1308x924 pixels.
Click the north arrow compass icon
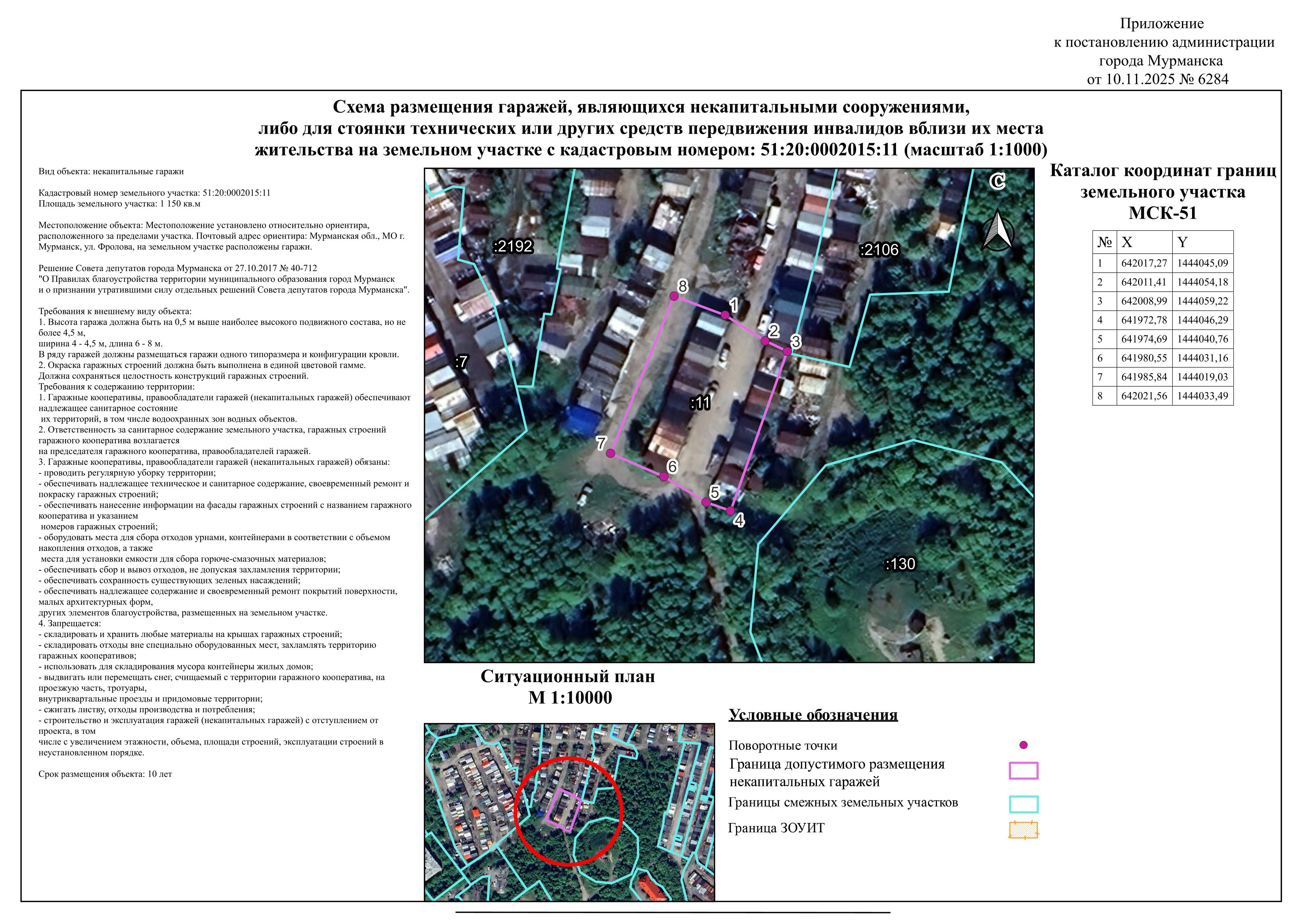coord(997,231)
